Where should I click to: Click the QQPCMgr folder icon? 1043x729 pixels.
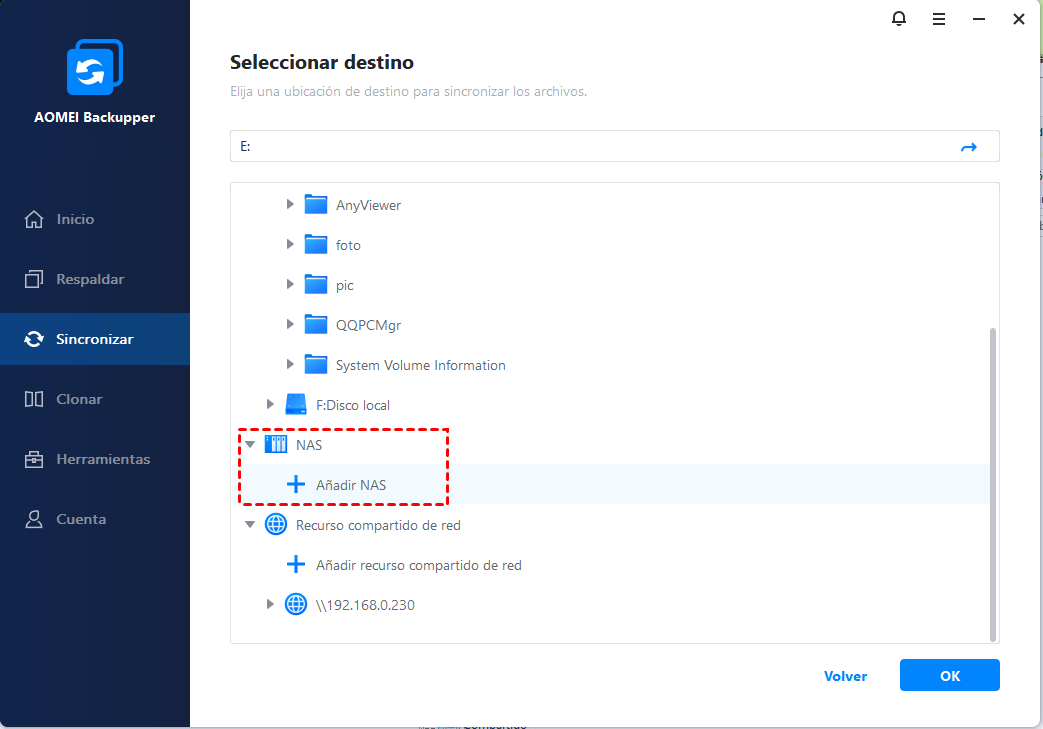tap(316, 325)
